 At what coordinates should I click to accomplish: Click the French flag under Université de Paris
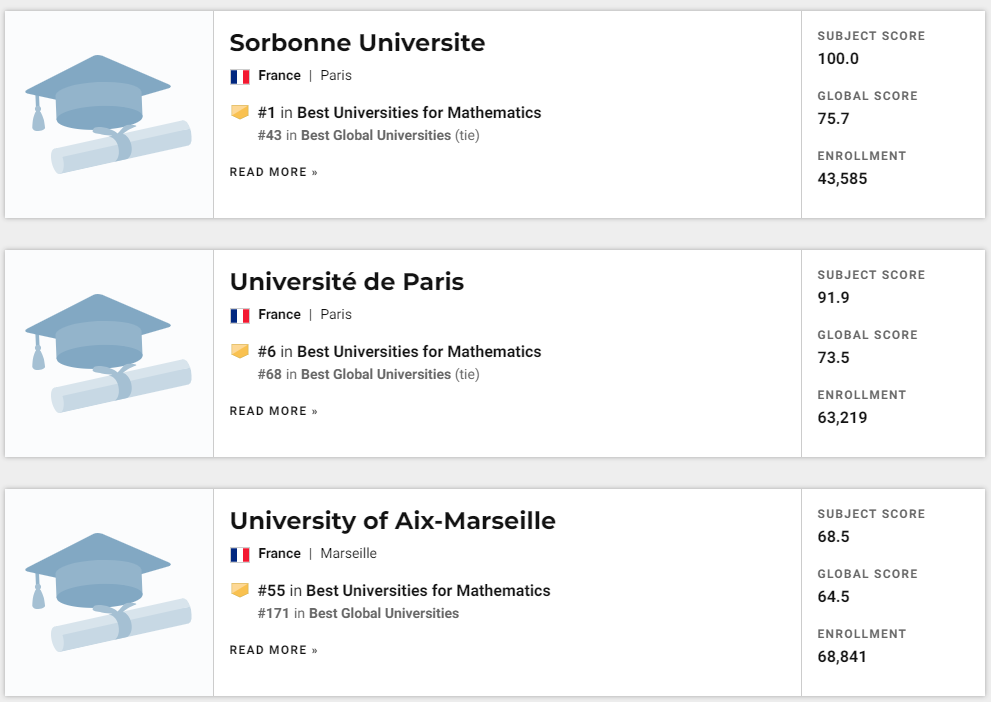click(240, 315)
